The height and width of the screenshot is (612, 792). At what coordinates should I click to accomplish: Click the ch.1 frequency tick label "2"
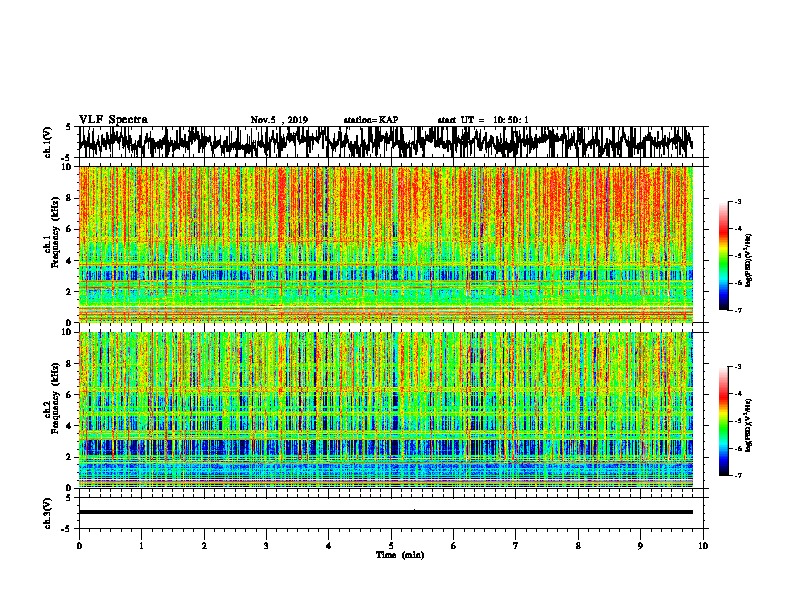click(x=69, y=292)
